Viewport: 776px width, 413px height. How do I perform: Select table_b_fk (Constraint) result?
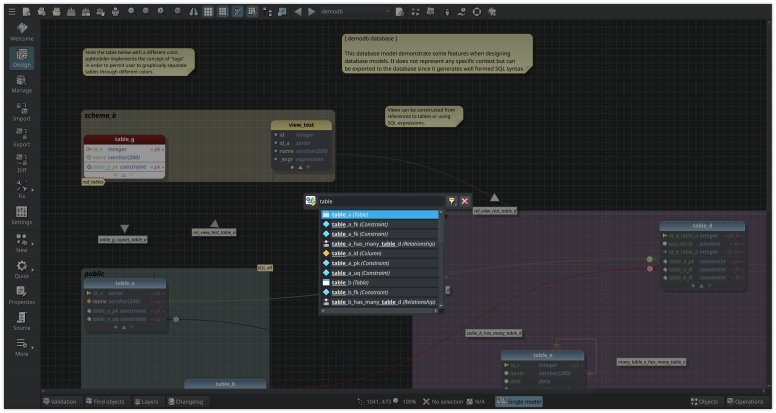(380, 292)
